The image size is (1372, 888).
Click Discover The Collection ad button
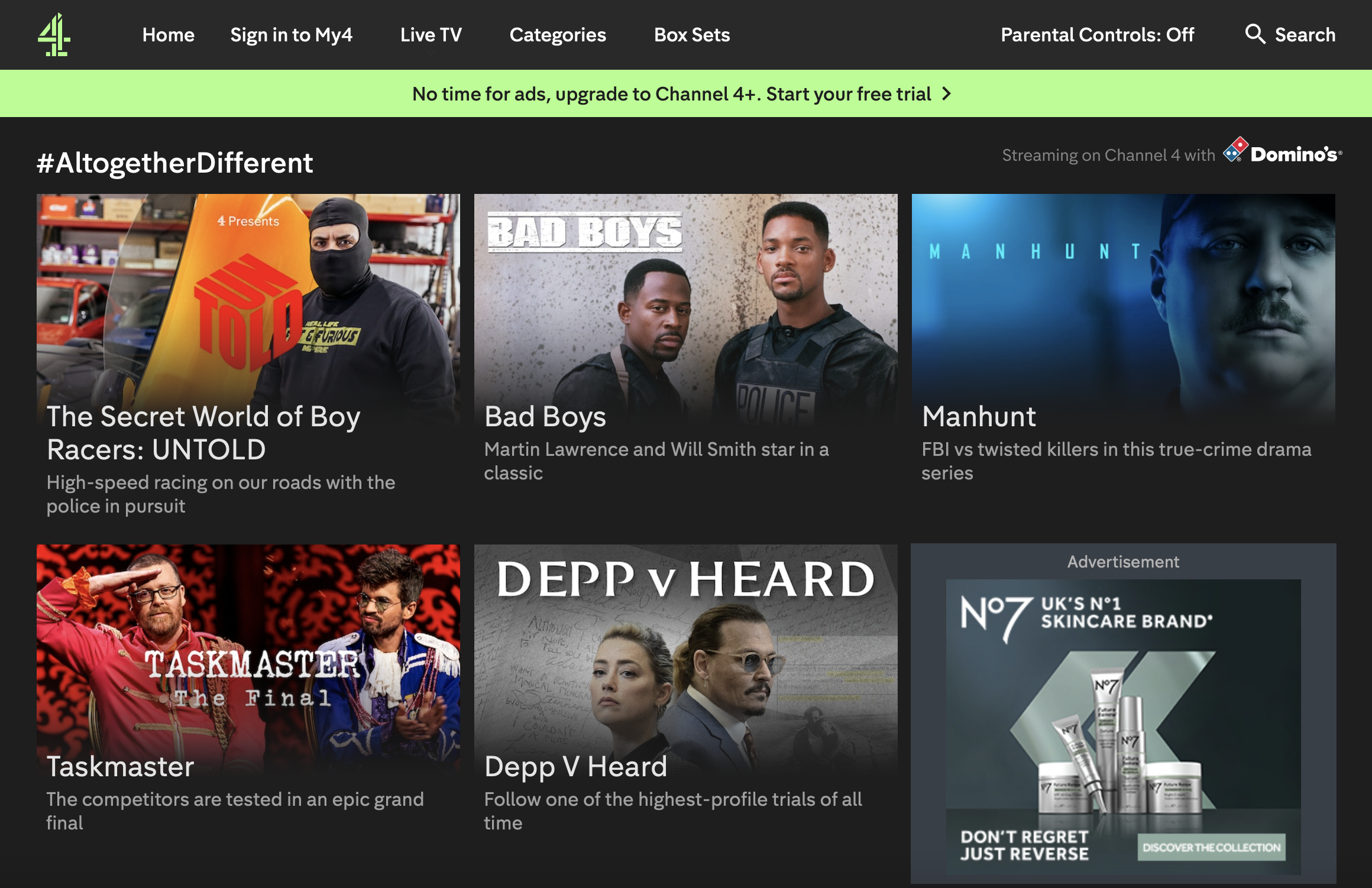(x=1211, y=847)
